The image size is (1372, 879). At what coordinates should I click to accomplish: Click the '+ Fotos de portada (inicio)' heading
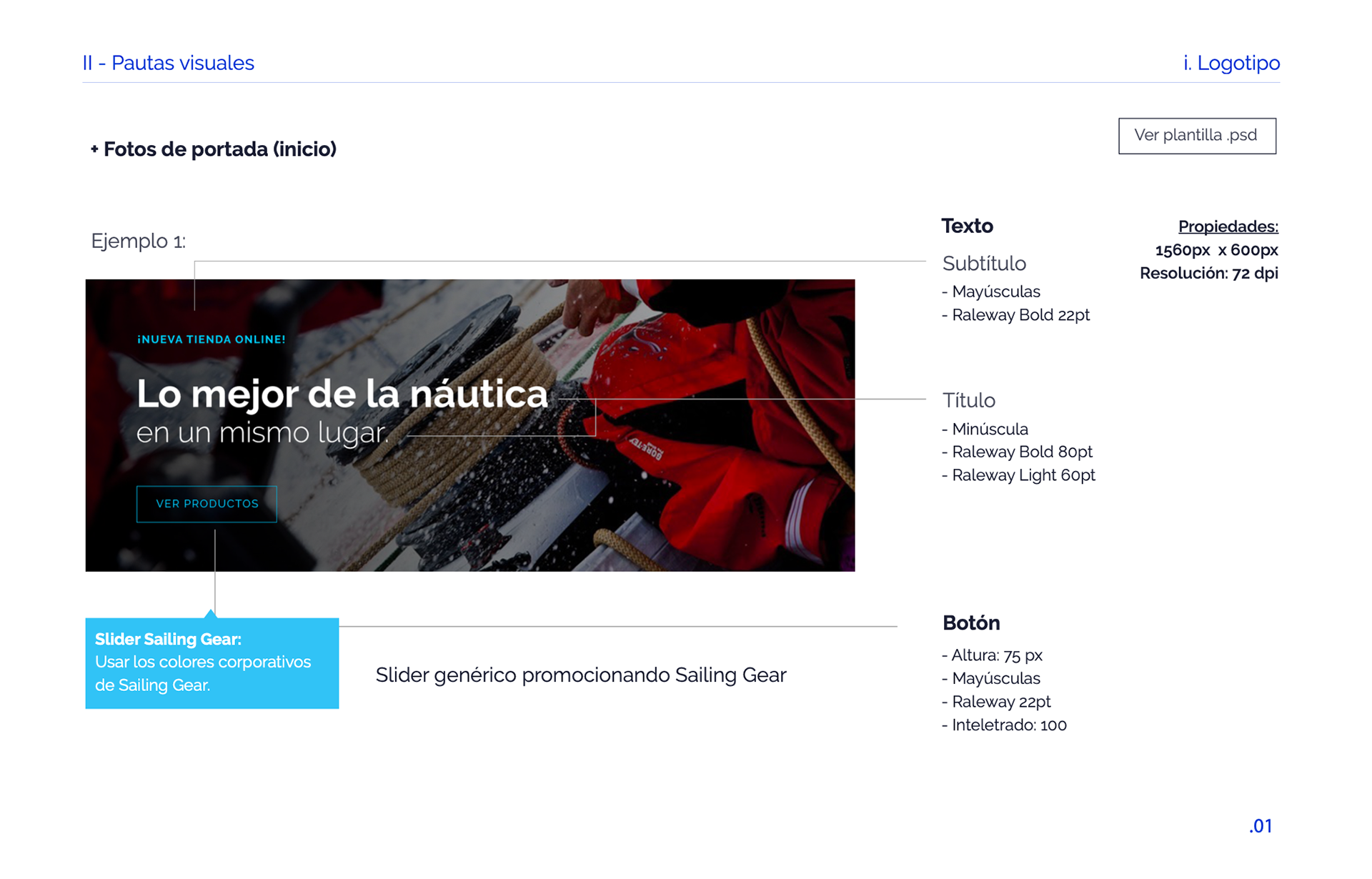tap(214, 149)
